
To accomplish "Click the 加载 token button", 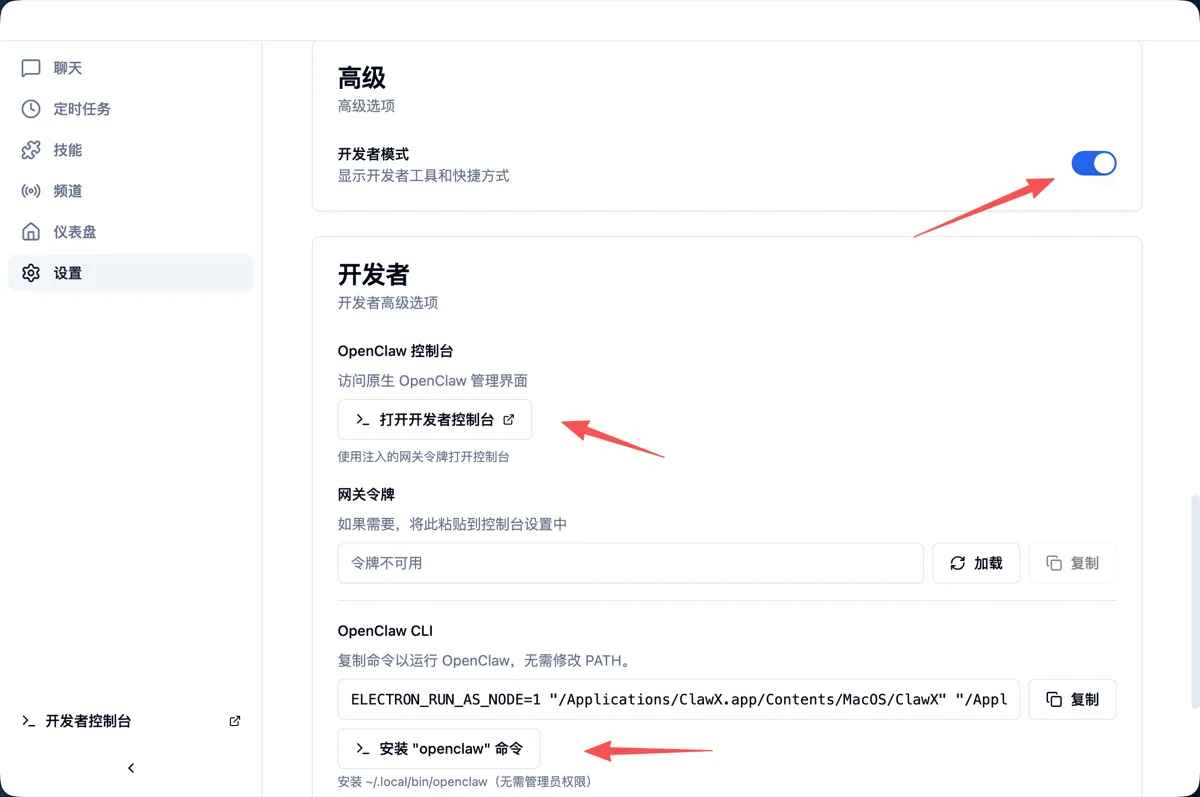I will coord(976,563).
